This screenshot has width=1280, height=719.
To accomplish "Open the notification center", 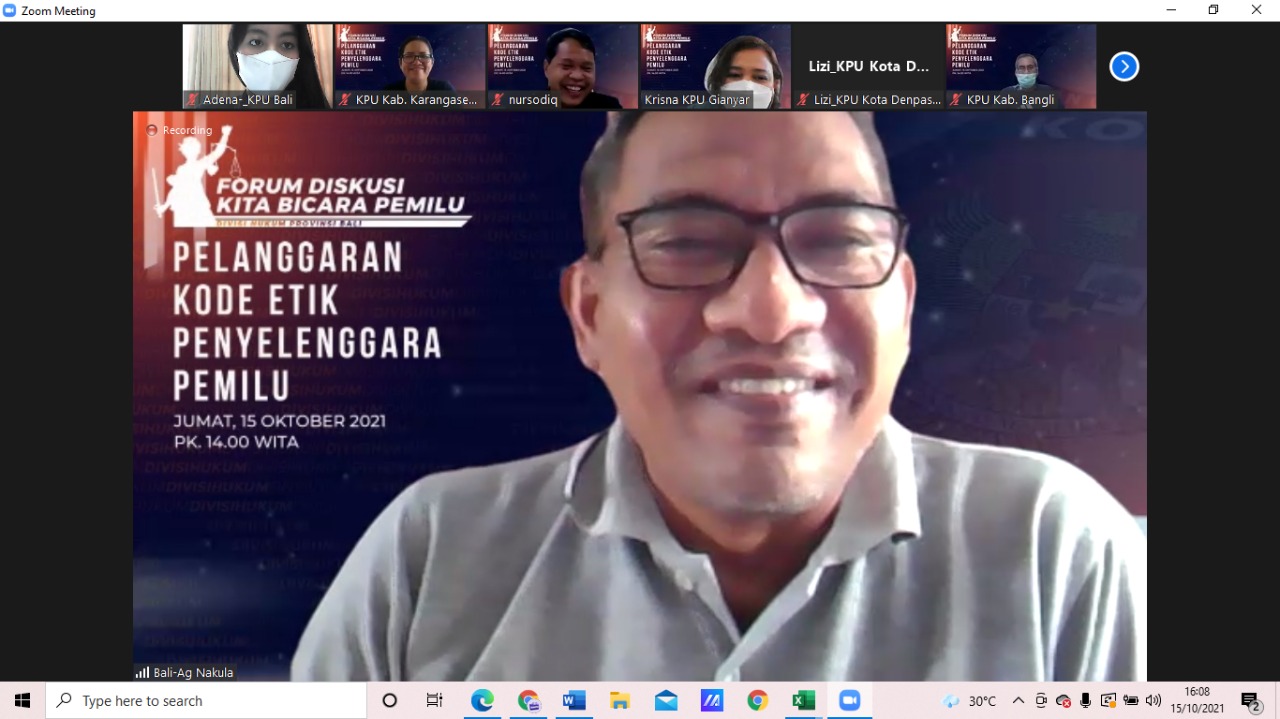I will [1250, 701].
